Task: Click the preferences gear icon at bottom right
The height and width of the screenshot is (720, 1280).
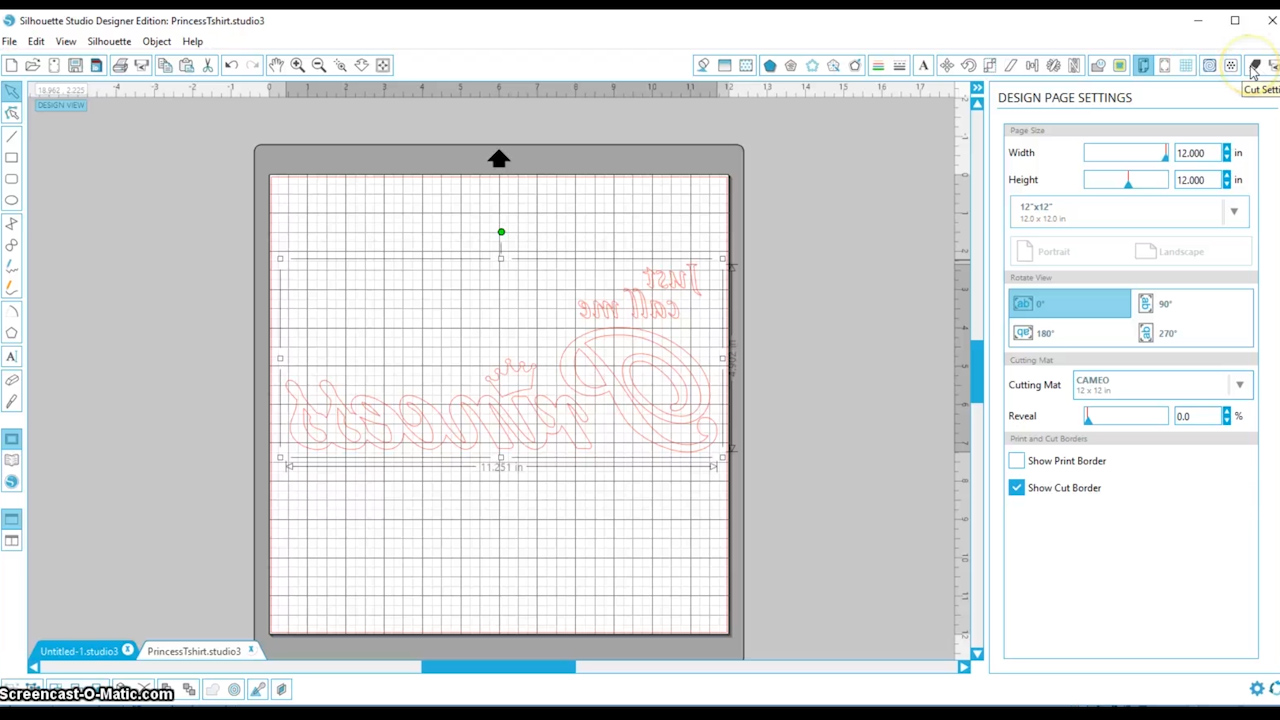Action: (x=1257, y=689)
